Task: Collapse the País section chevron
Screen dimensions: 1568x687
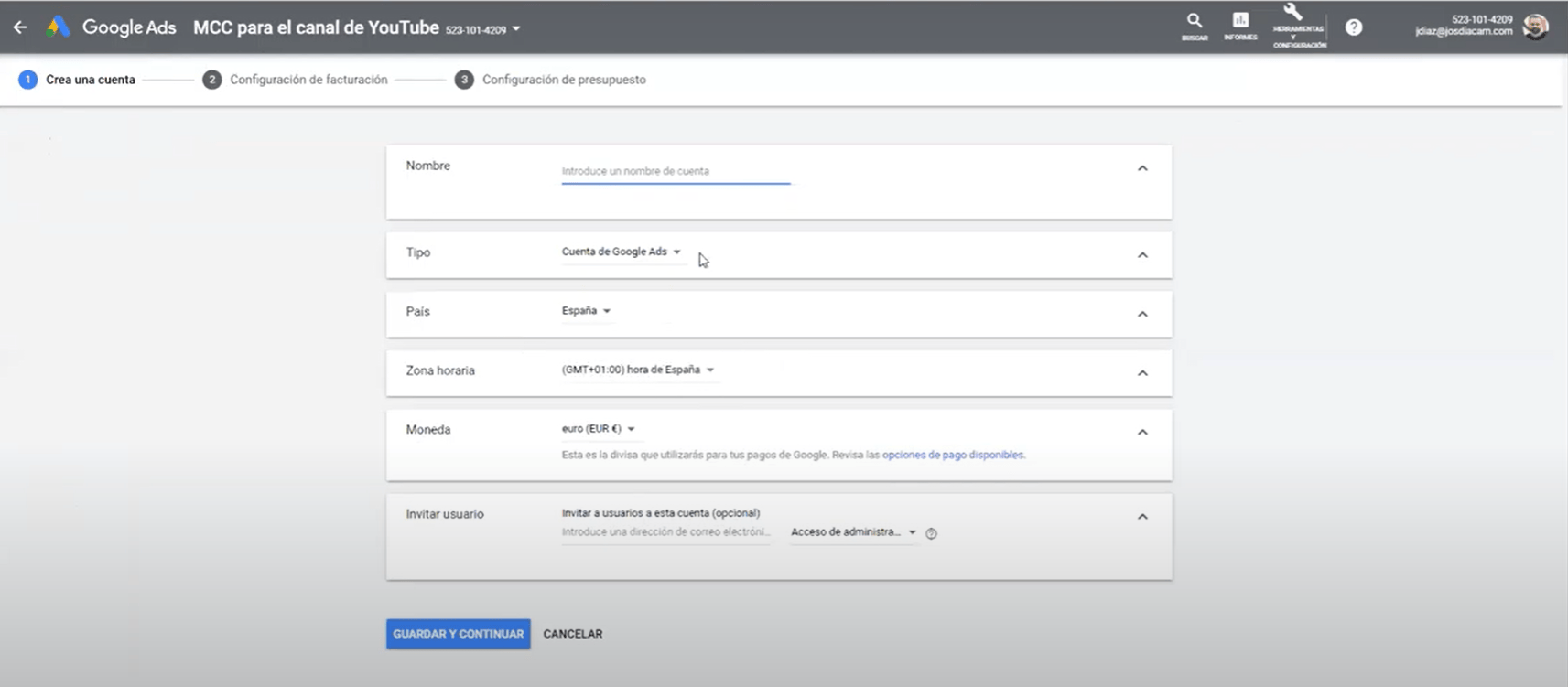Action: coord(1142,314)
